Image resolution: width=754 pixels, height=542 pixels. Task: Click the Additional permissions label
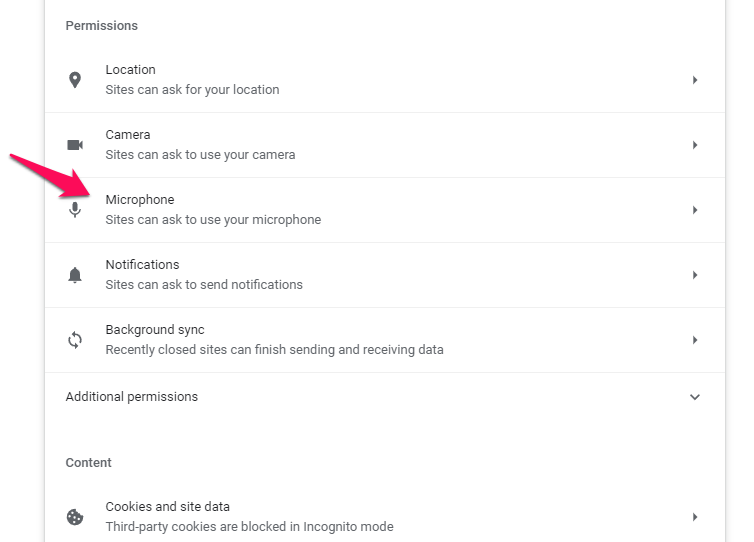click(x=132, y=397)
